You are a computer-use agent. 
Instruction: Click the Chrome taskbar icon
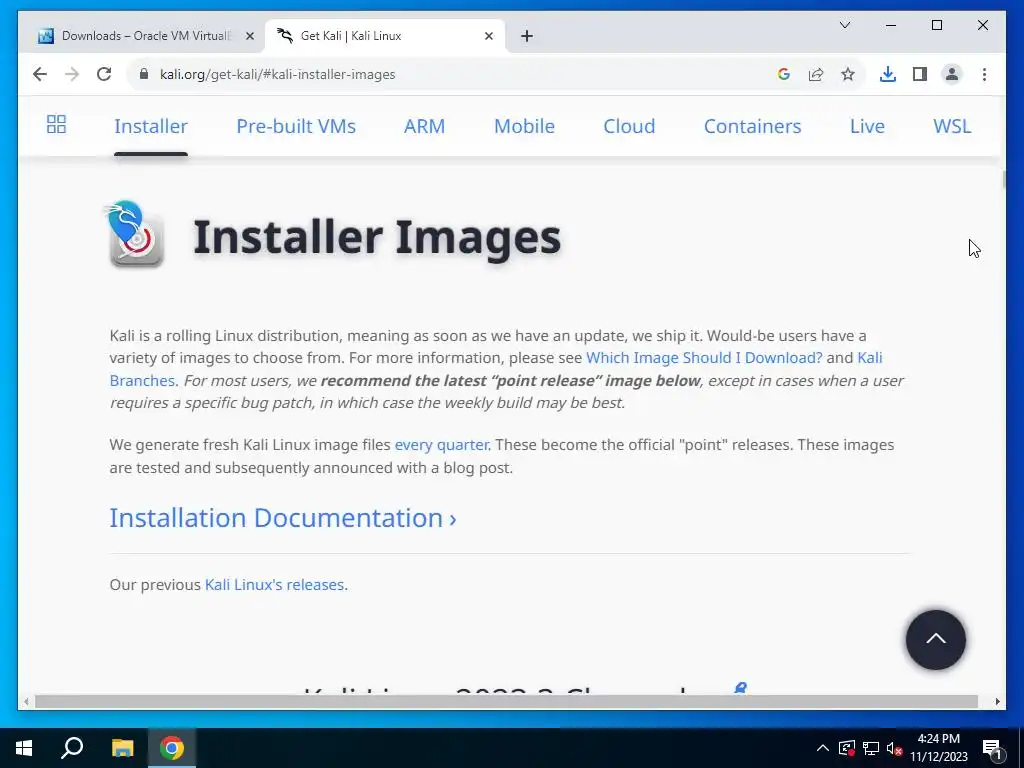172,748
